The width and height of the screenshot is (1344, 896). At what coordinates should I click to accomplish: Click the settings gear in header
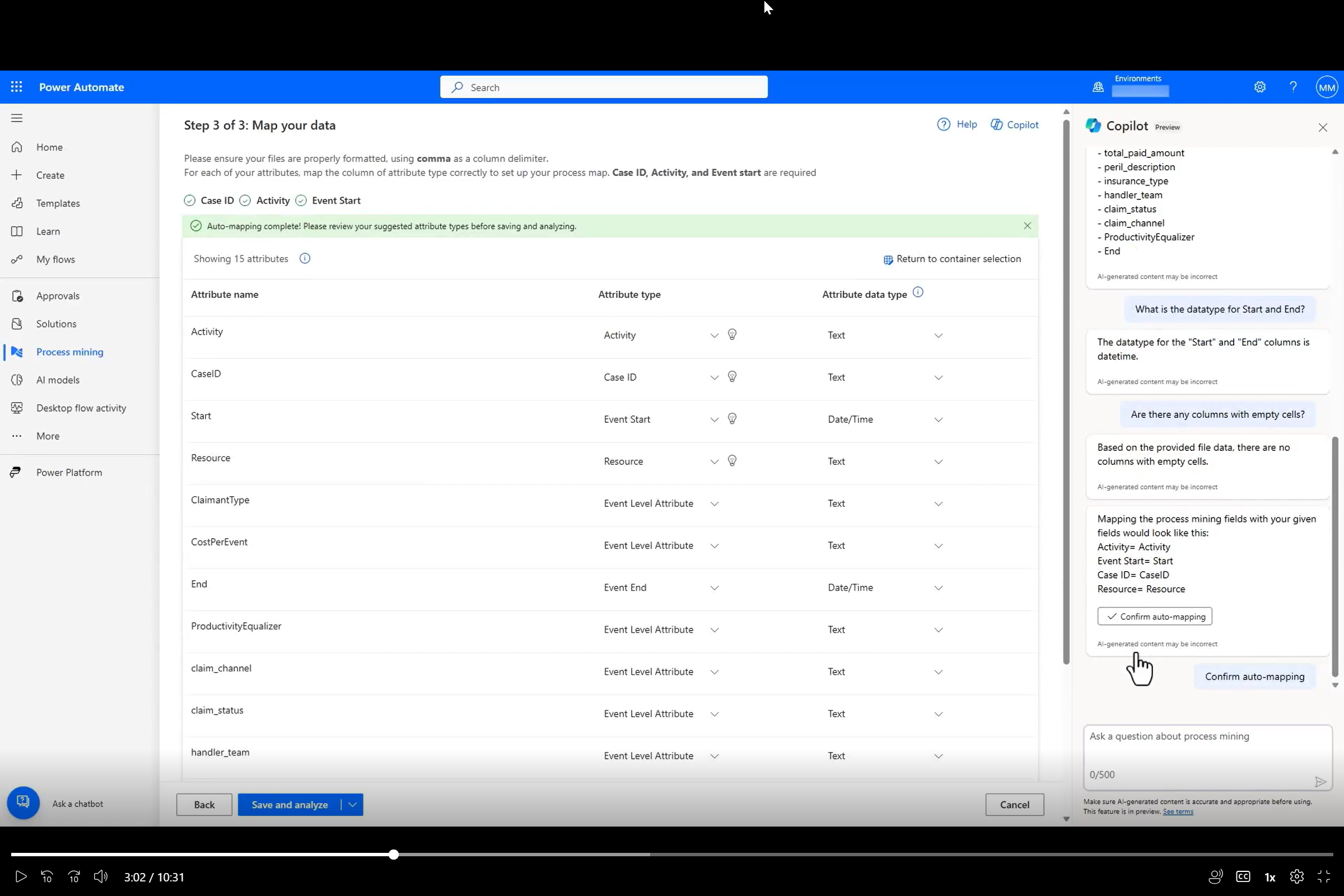1259,87
